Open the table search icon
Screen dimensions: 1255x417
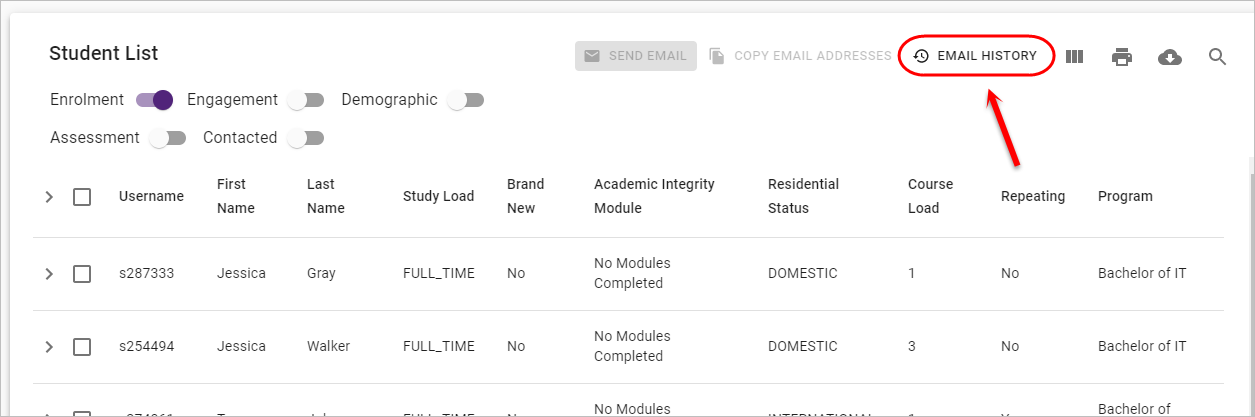(1217, 57)
